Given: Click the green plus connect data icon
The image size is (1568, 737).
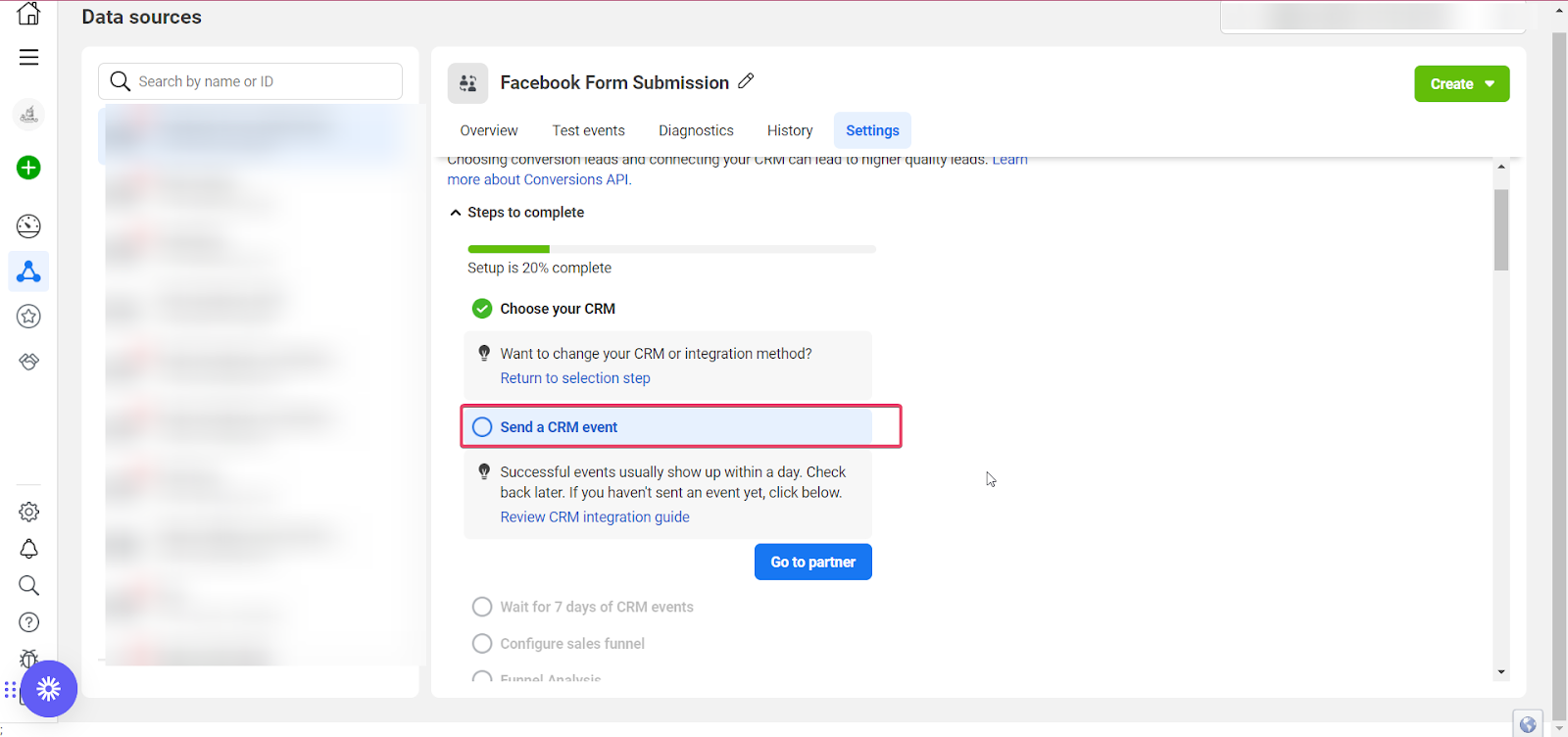Looking at the screenshot, I should click(28, 168).
